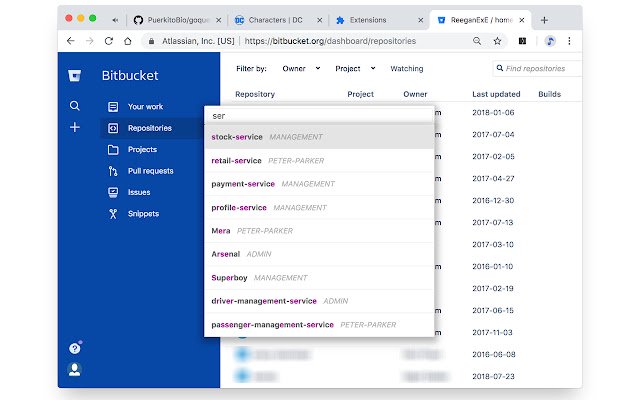Click the Your work icon

113,107
